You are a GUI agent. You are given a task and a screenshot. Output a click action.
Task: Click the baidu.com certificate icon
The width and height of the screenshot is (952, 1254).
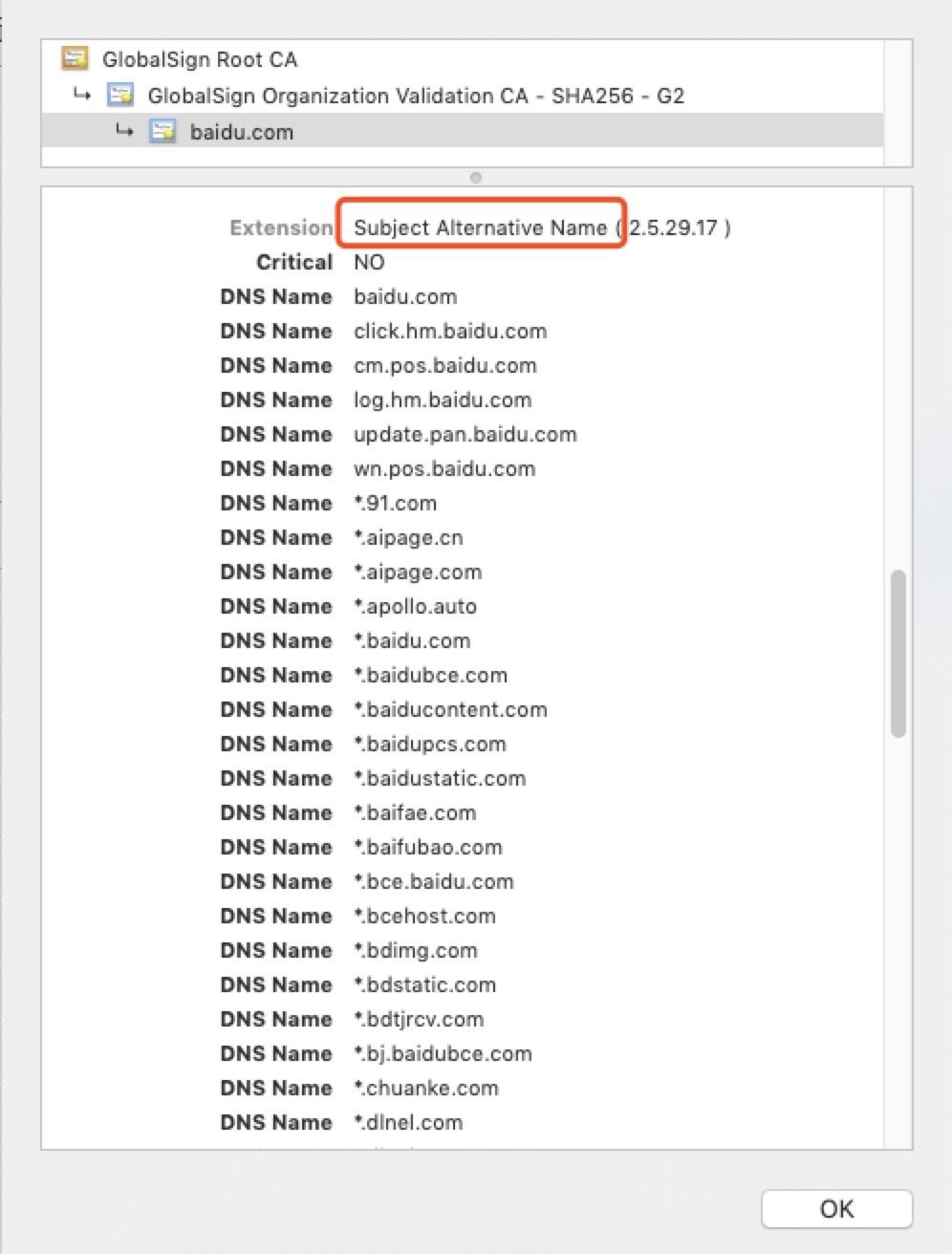tap(162, 132)
